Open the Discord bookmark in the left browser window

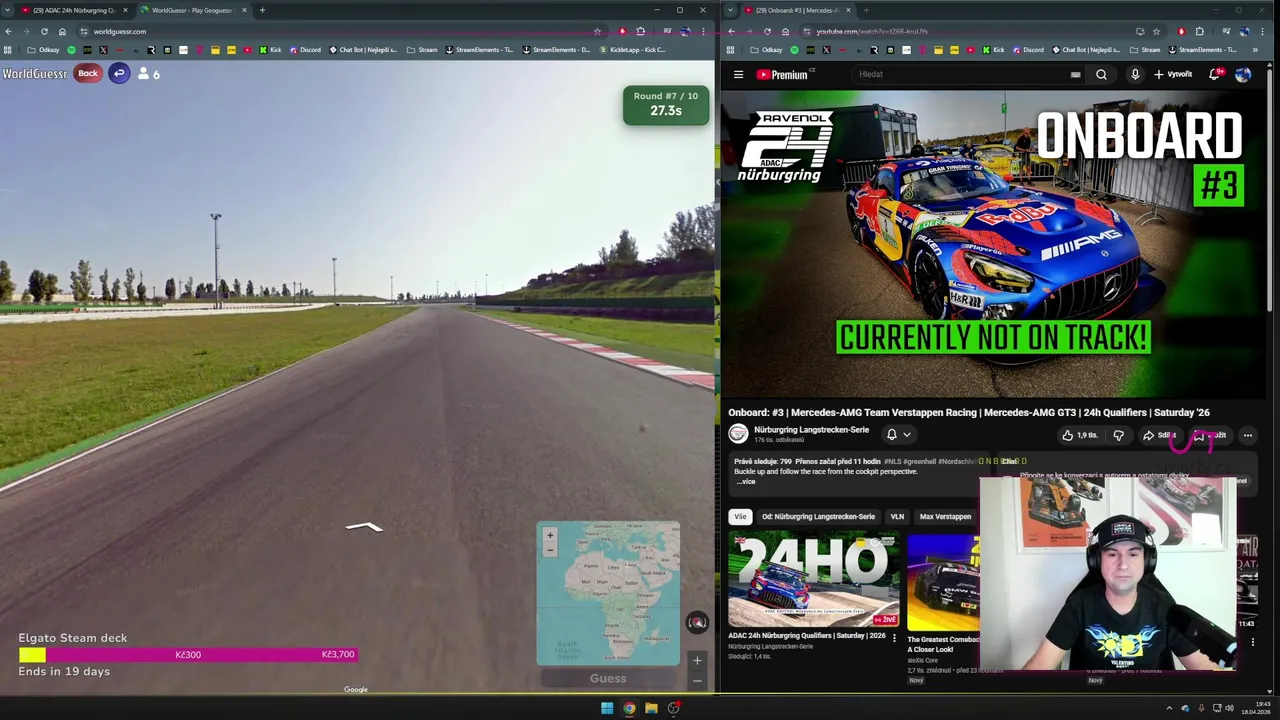(304, 50)
